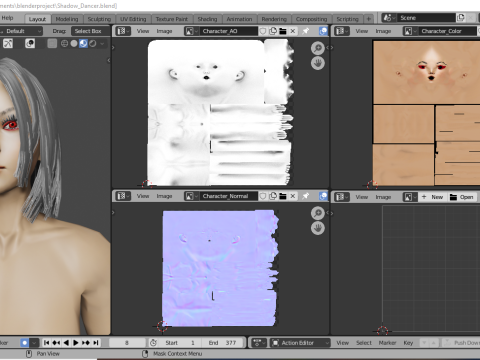Click the Scene name field
The image size is (480, 360).
(426, 18)
